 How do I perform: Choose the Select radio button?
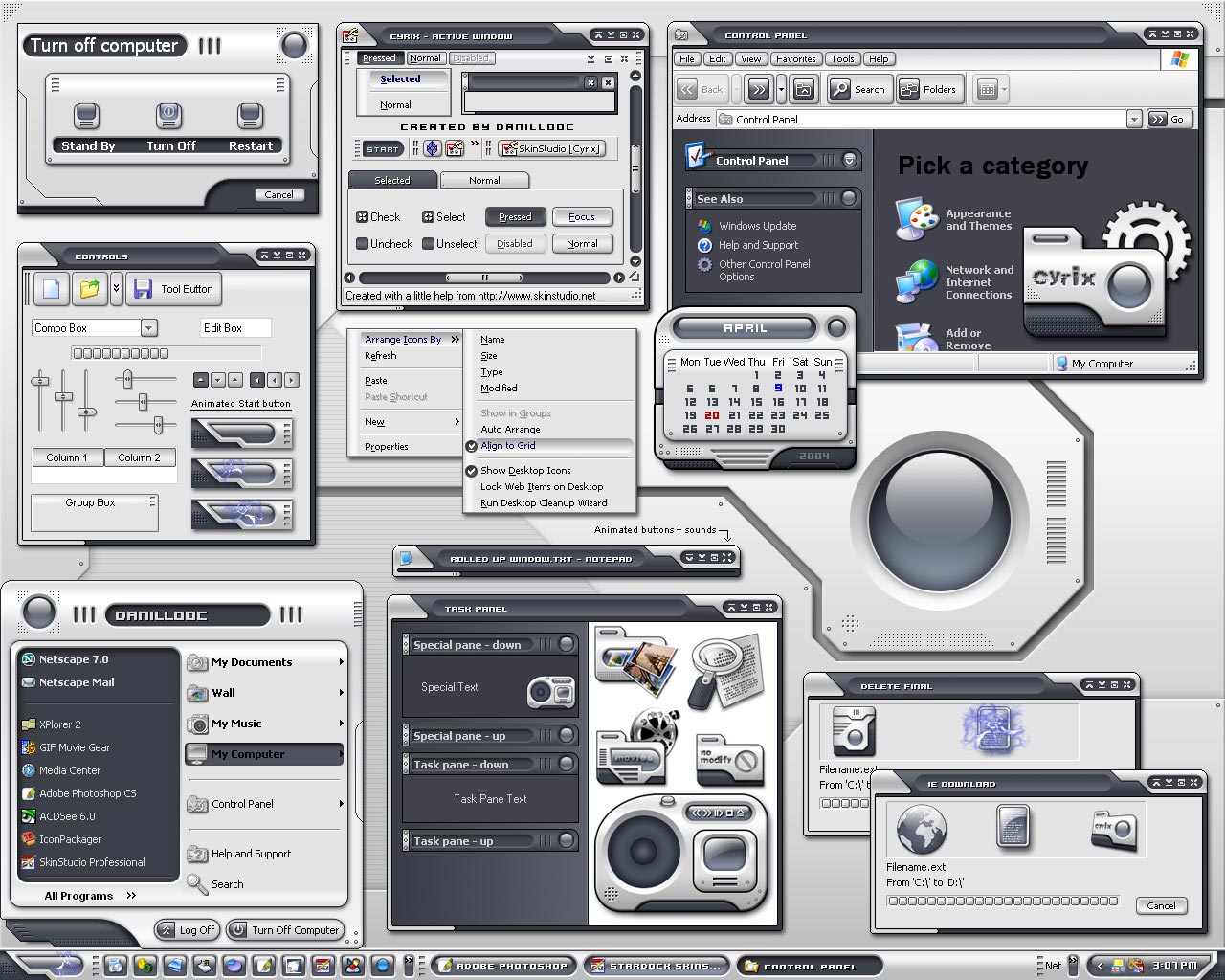pos(428,217)
